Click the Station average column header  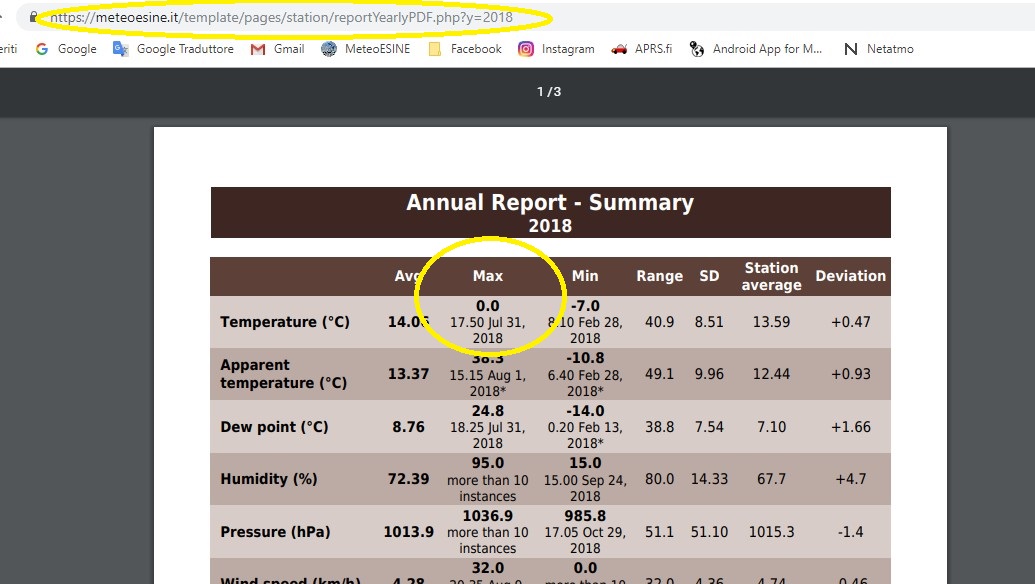[x=772, y=276]
